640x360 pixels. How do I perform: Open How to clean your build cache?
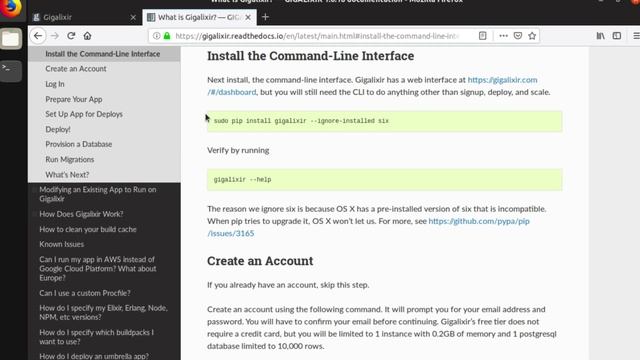(88, 229)
